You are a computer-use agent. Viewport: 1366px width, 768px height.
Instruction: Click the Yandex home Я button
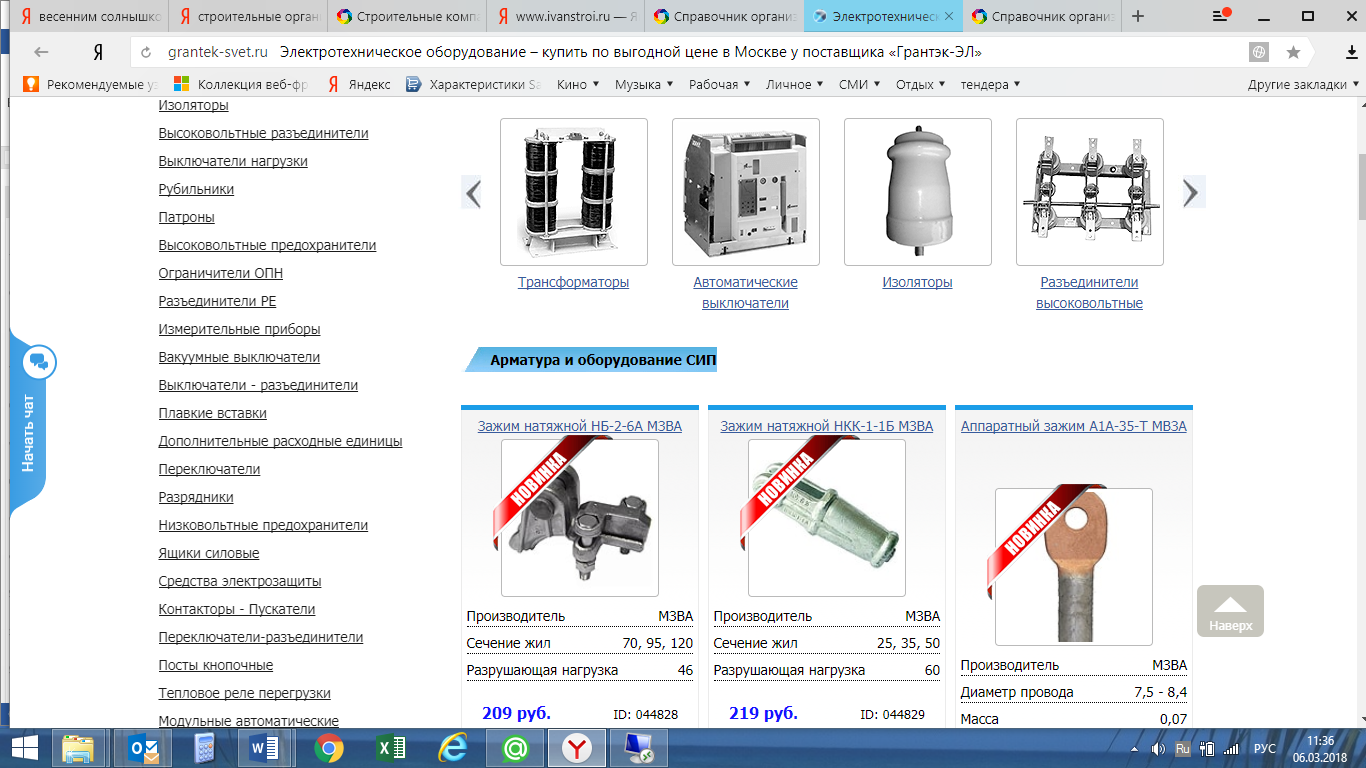pos(98,52)
